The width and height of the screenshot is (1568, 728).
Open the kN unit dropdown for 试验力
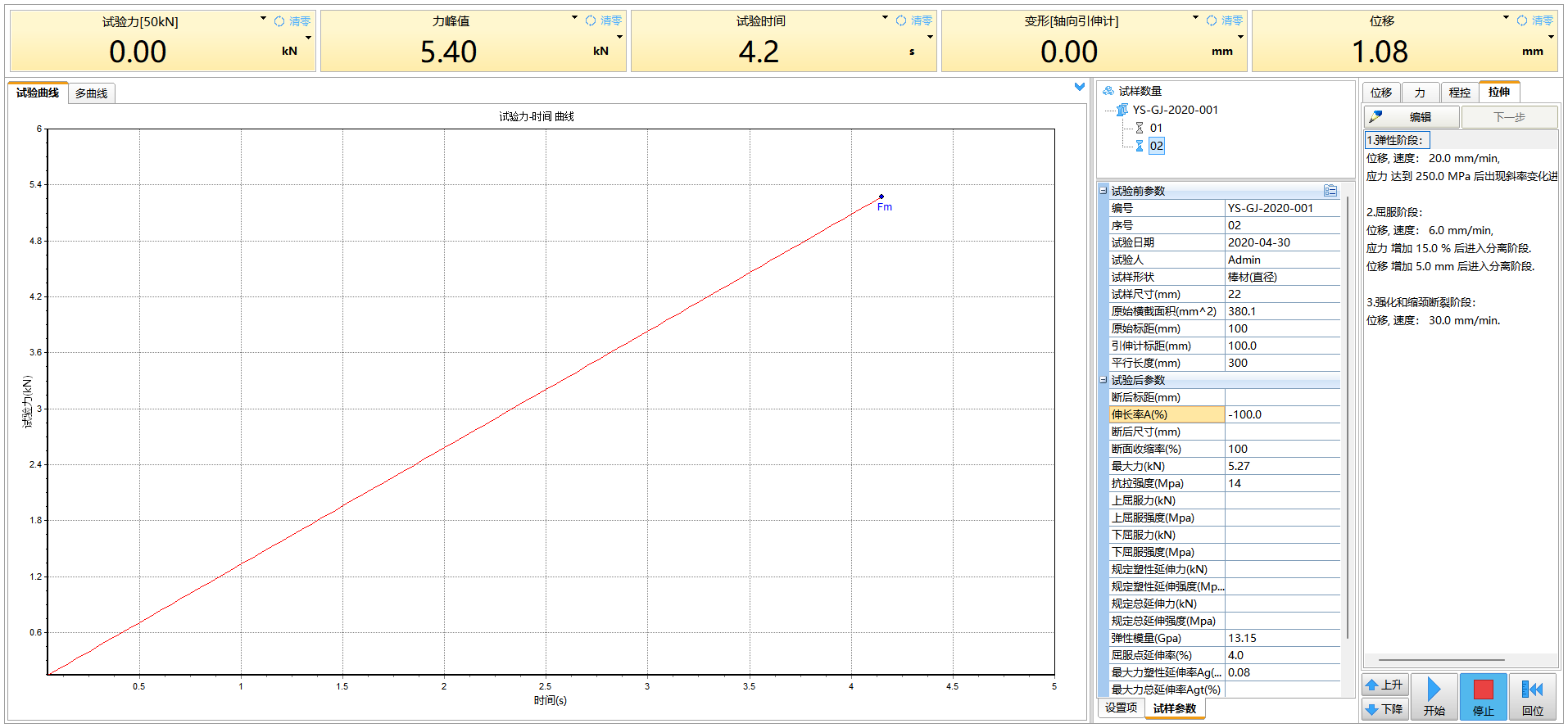(x=308, y=38)
